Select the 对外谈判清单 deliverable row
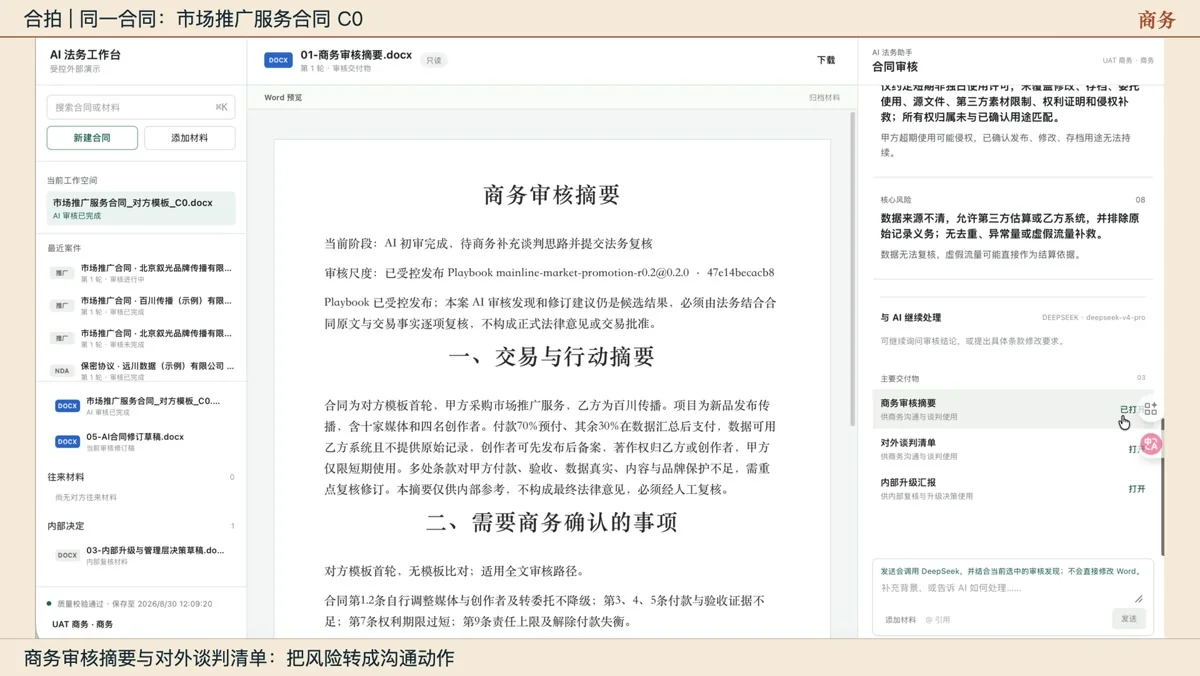 (x=1012, y=449)
